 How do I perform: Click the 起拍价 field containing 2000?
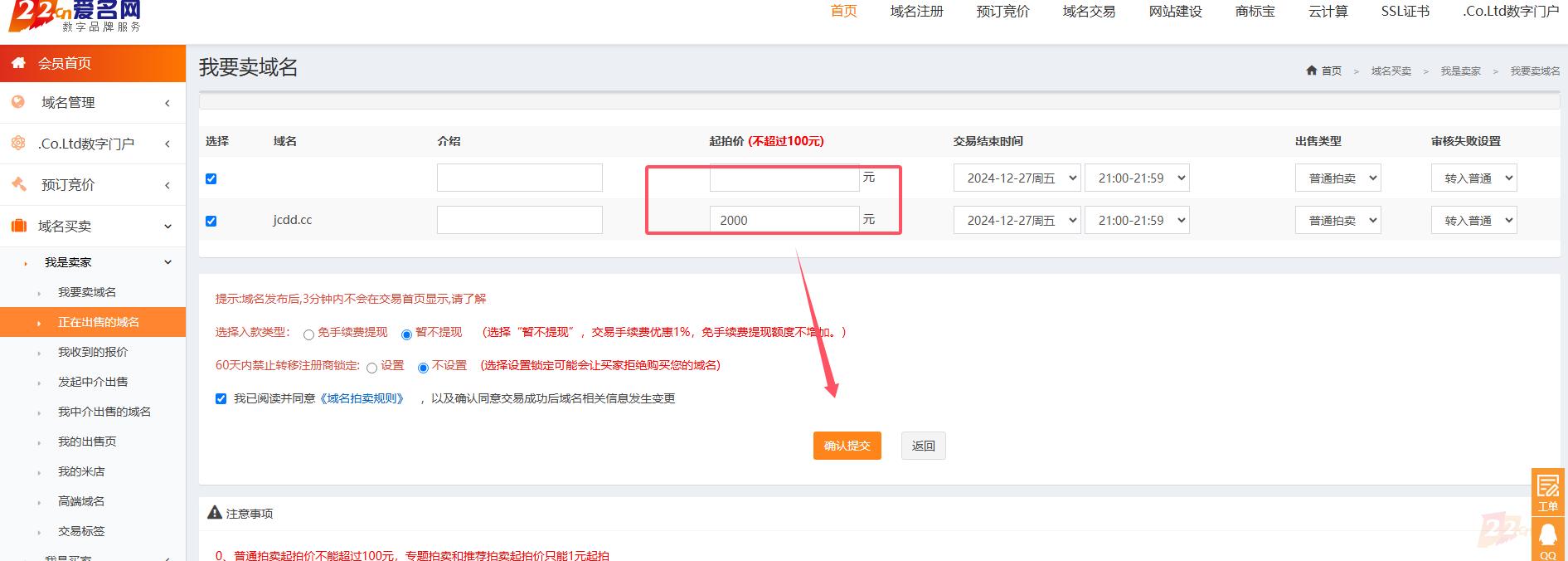pos(784,220)
